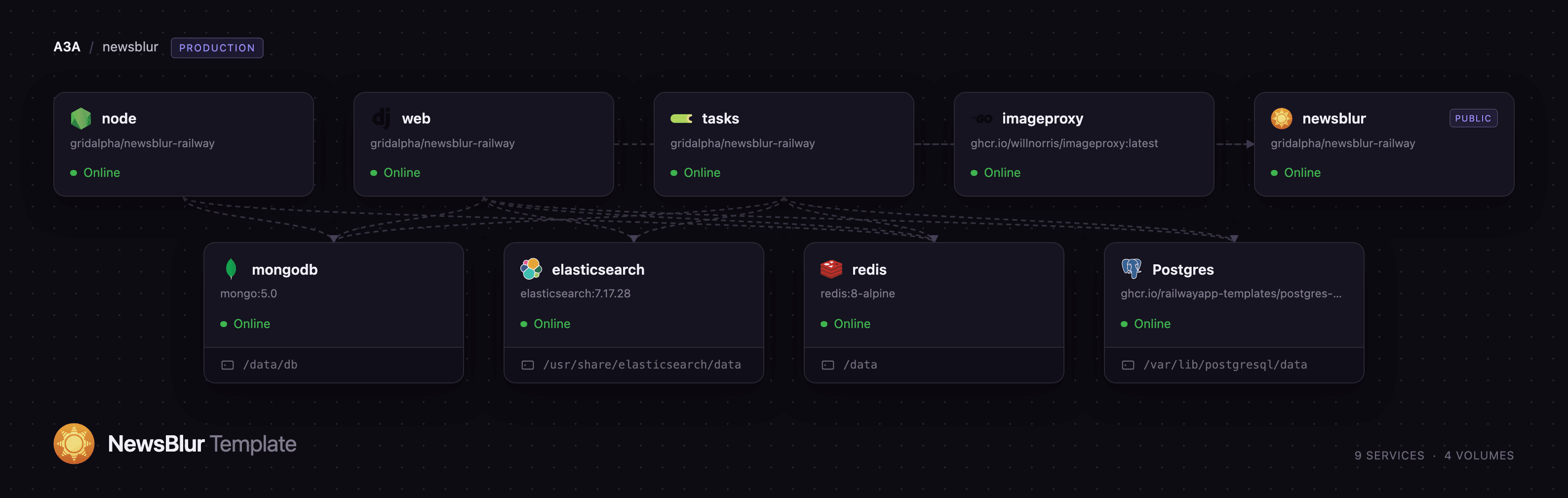Click gridalpha/newsblur-railway source on node card
Screen dimensions: 1568x498
[143, 144]
